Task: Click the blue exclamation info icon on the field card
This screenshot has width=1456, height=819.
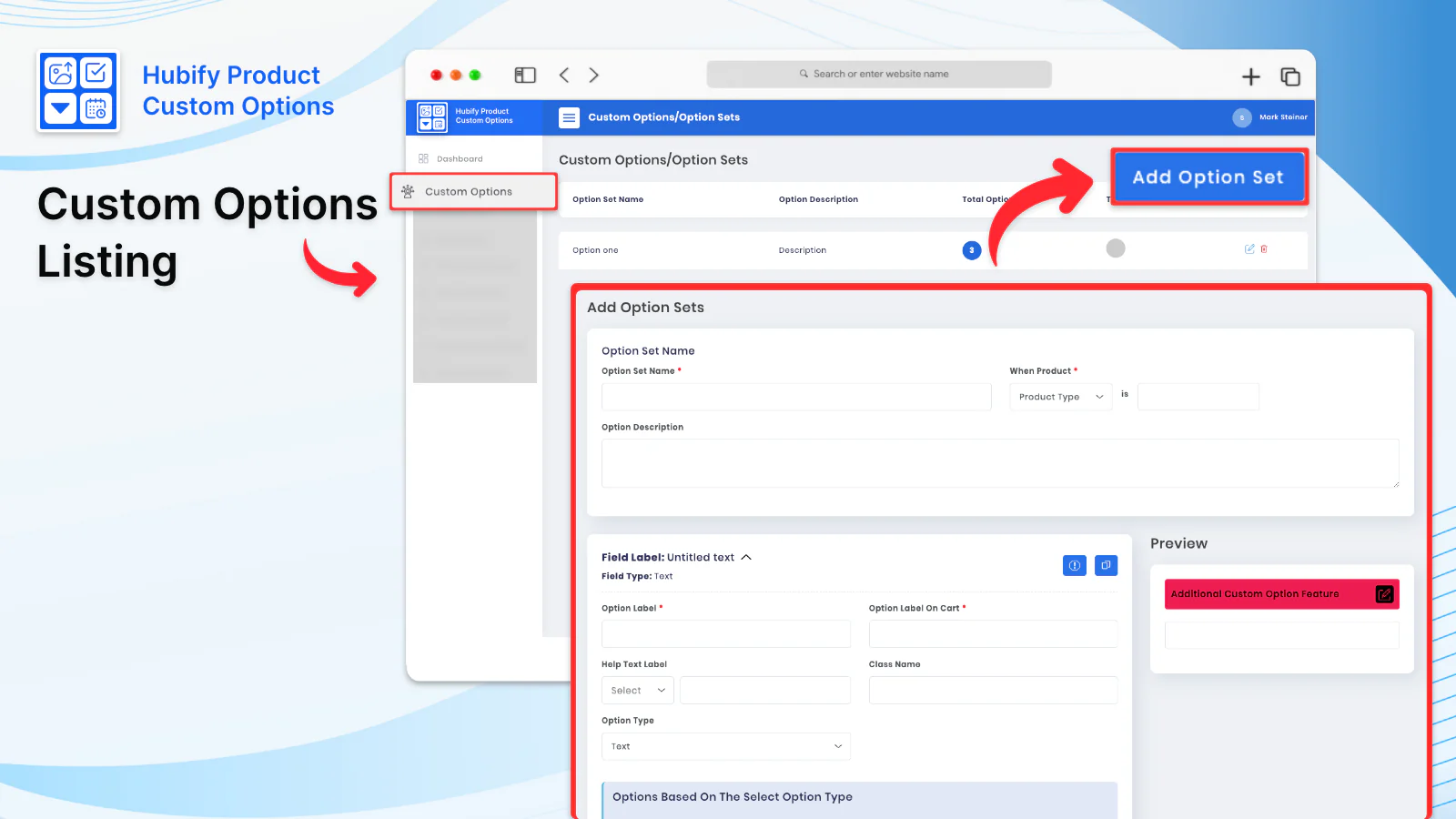Action: [1075, 566]
